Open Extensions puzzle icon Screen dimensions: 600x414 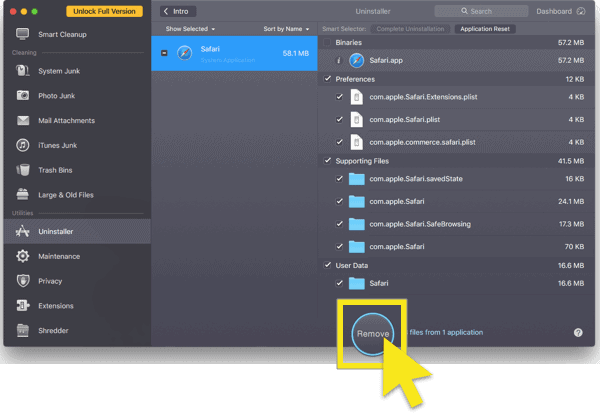point(23,305)
